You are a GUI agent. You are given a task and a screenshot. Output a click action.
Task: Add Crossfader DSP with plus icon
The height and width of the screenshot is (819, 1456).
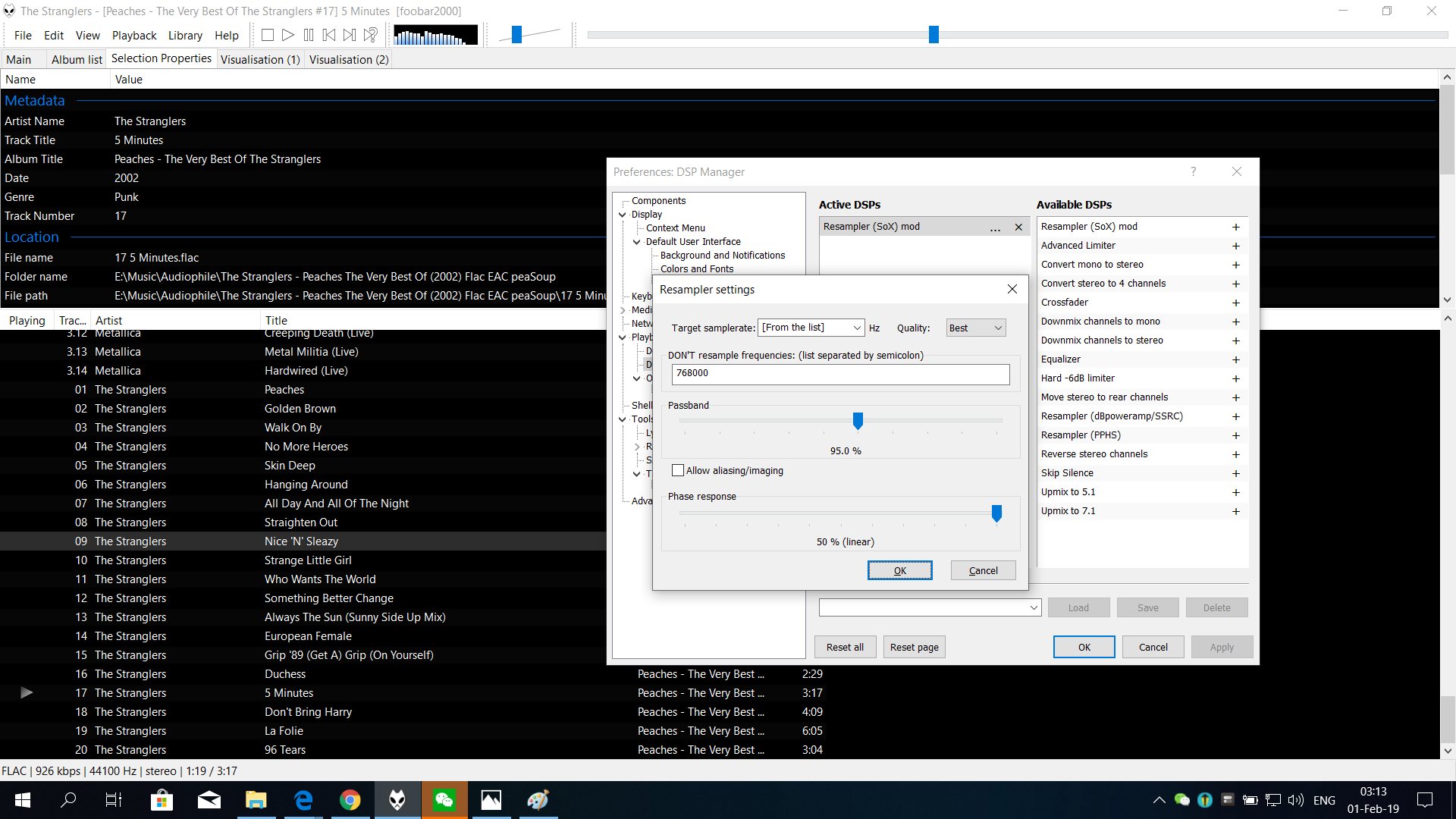point(1235,303)
